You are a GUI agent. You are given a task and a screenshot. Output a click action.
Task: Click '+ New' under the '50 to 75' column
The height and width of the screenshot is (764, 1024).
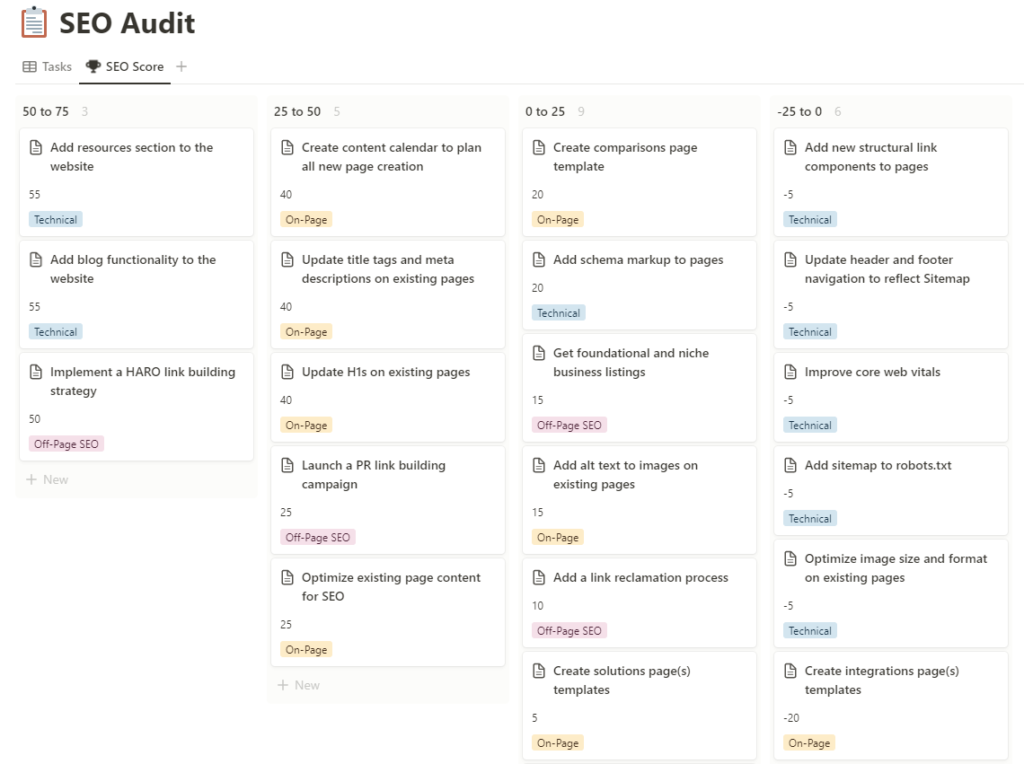click(46, 479)
